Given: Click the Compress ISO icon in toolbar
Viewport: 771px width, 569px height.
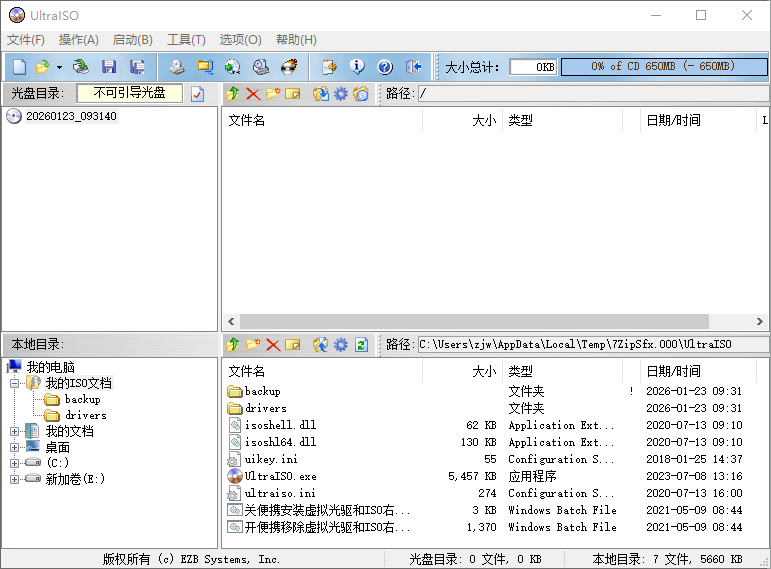Looking at the screenshot, I should coord(205,67).
